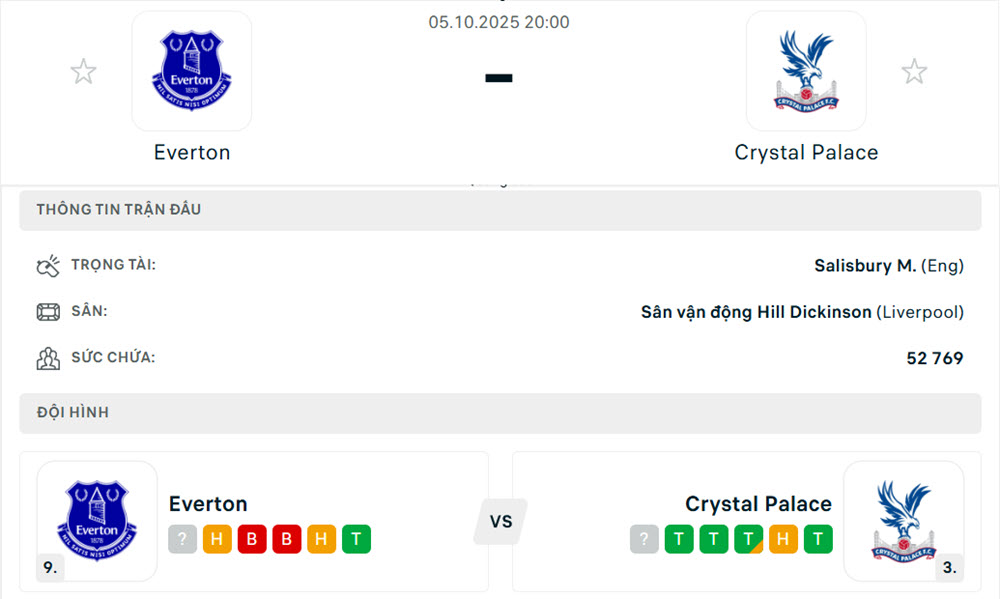Image resolution: width=1000 pixels, height=599 pixels.
Task: Click the orange H badge in Crystal Palace's form
Action: (783, 540)
